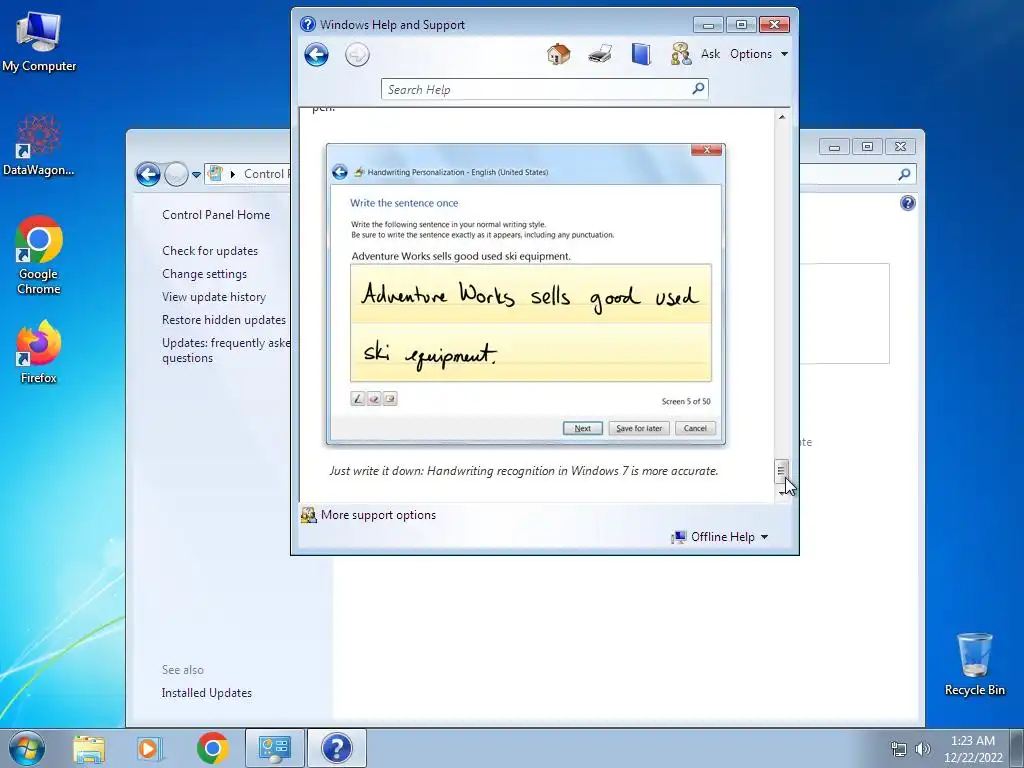Switch to Control Panel taskbar button

(x=274, y=748)
